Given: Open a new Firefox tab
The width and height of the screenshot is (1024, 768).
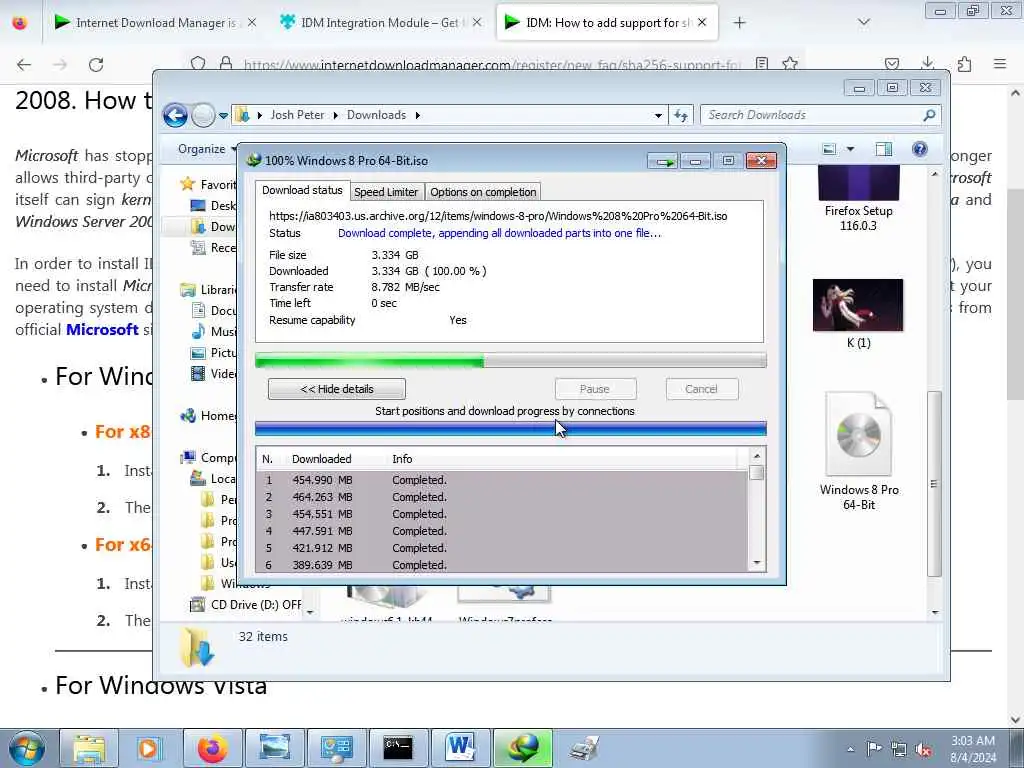Looking at the screenshot, I should pyautogui.click(x=739, y=23).
